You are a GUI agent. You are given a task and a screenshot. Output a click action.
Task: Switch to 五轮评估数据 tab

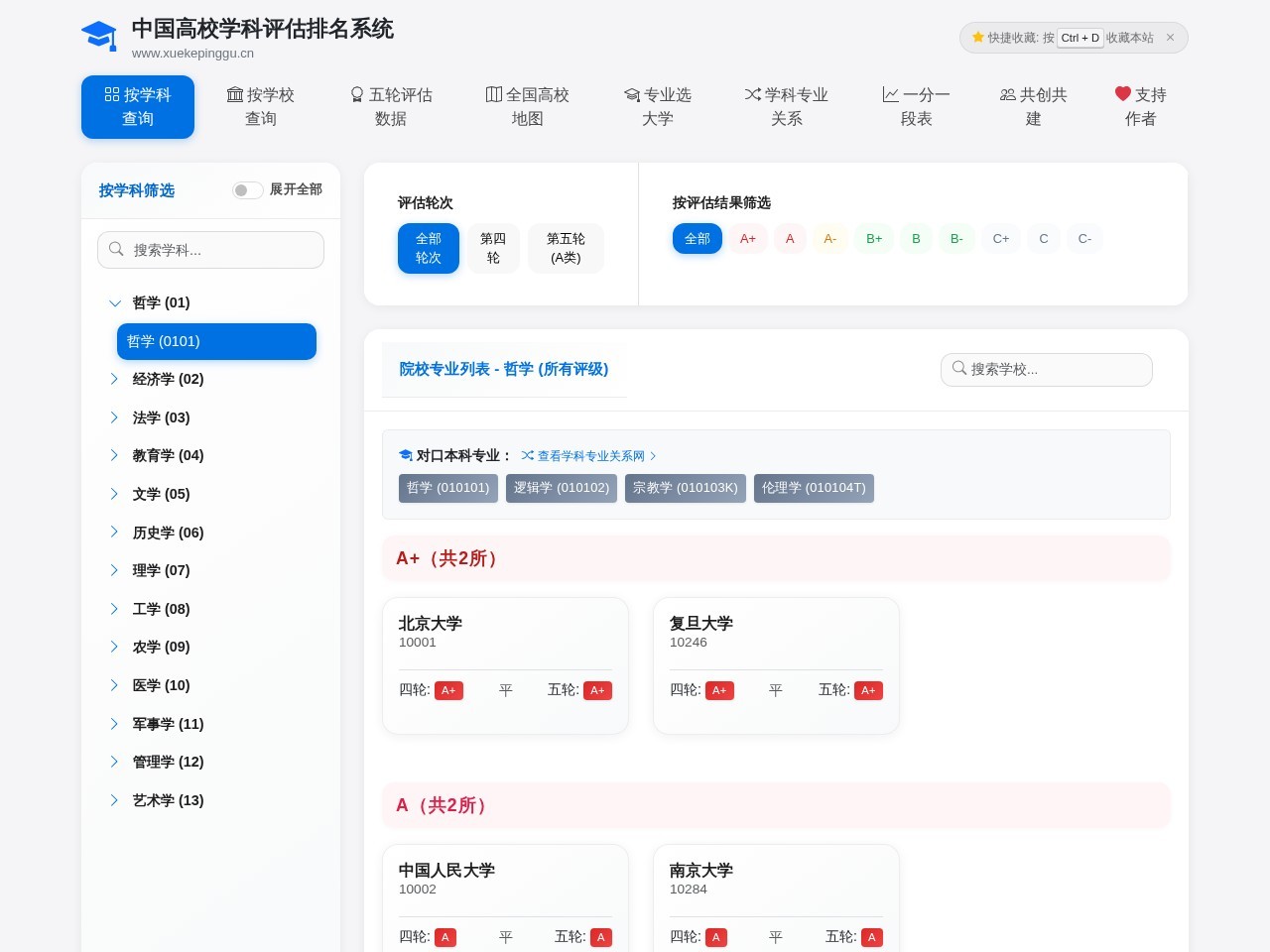pos(391,107)
